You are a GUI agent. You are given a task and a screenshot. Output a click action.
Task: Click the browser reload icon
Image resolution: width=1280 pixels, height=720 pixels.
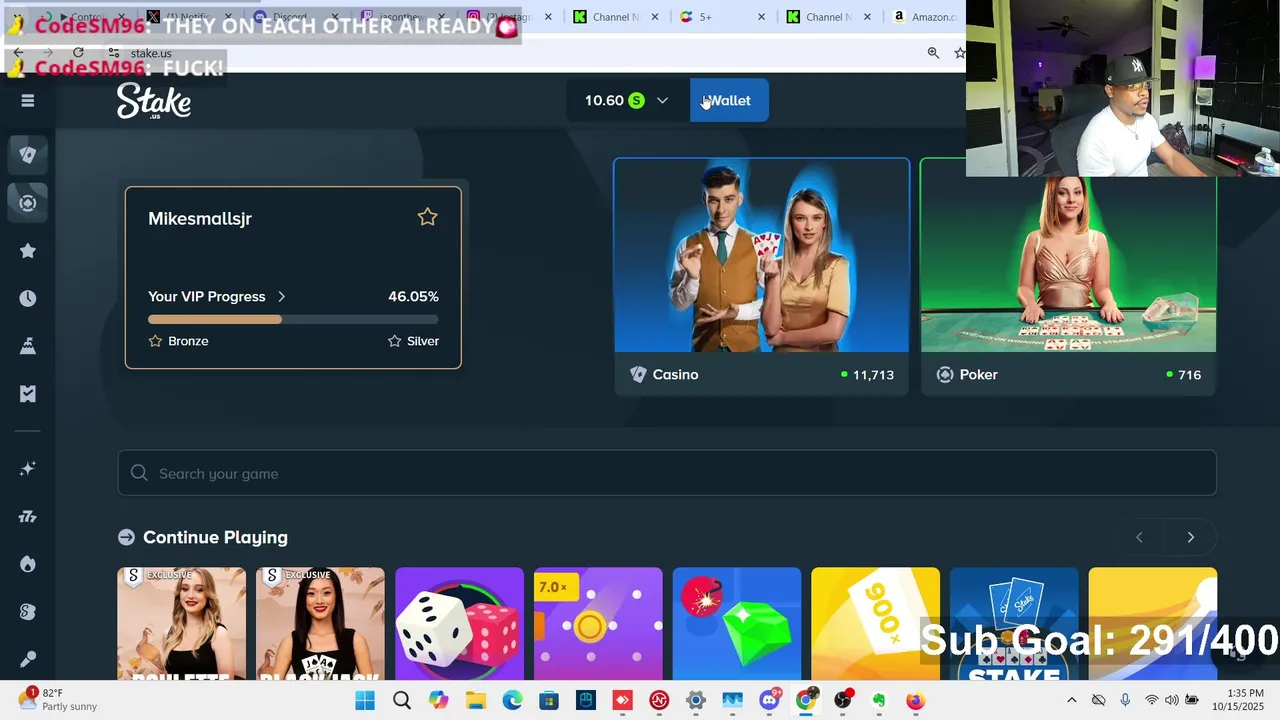click(x=78, y=53)
